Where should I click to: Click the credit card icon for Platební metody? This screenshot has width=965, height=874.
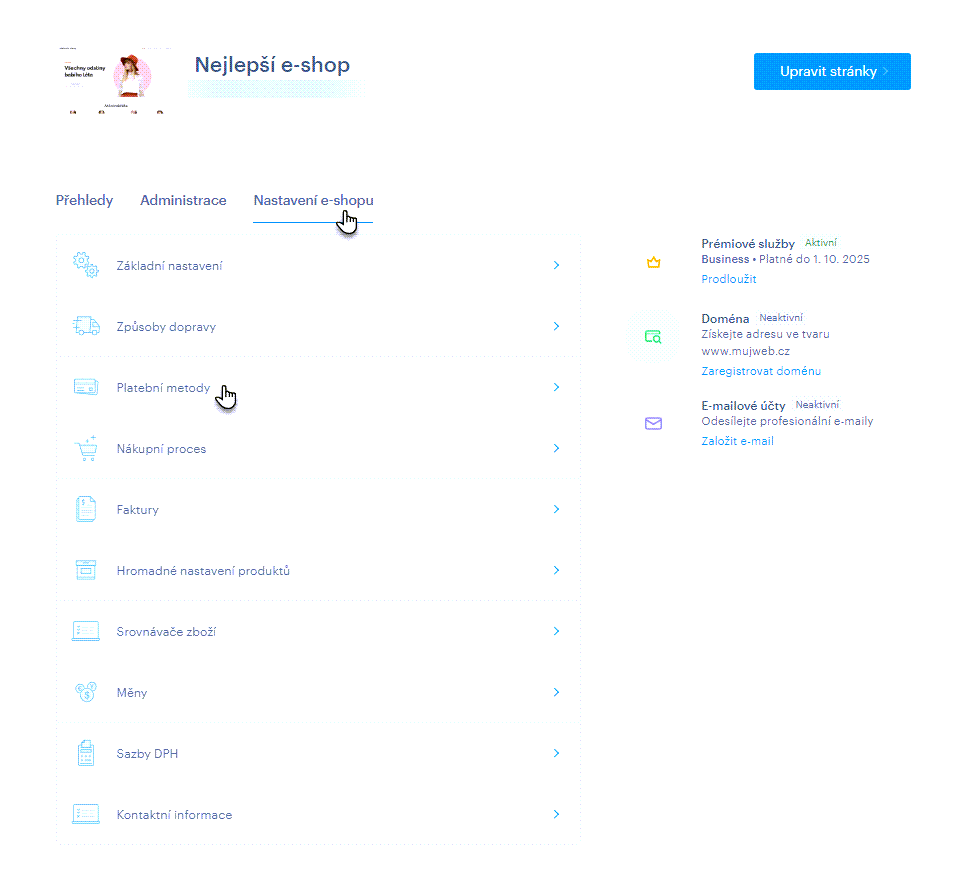(86, 387)
